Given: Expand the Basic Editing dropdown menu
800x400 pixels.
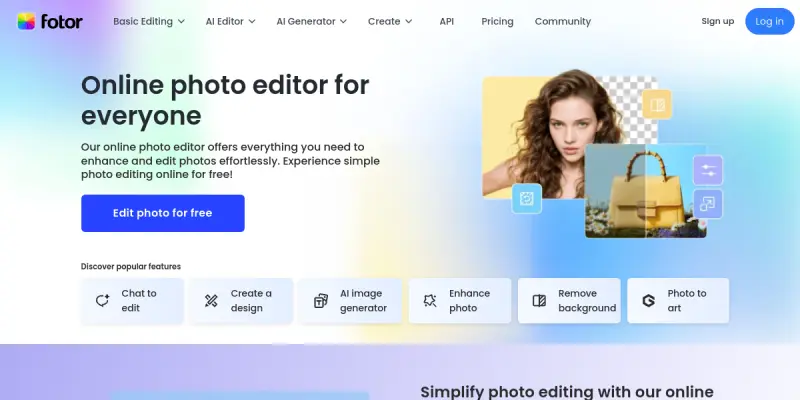Looking at the screenshot, I should (x=149, y=21).
